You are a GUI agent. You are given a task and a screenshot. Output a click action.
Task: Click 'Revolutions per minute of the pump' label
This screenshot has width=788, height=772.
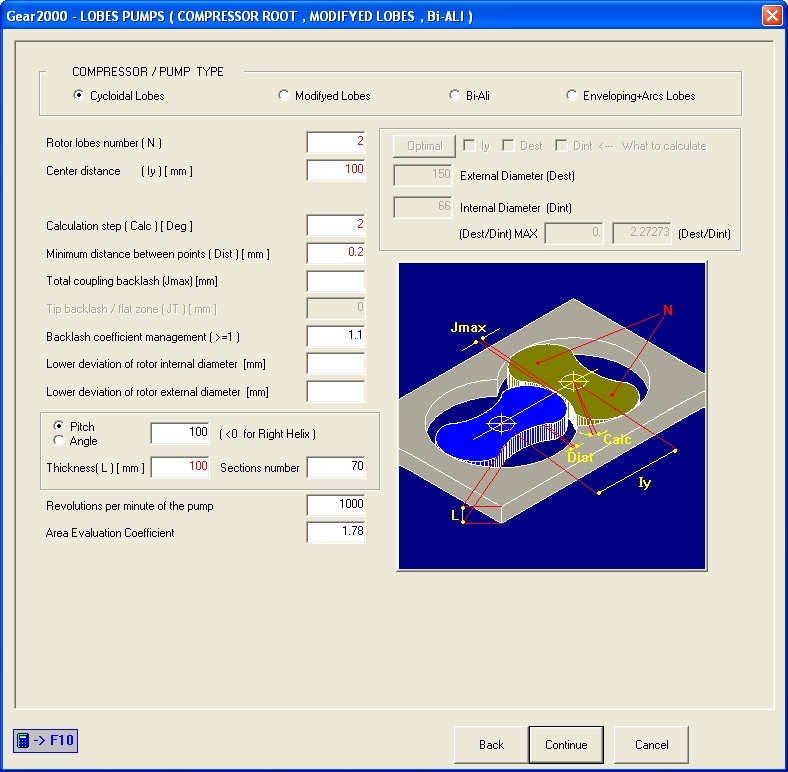(130, 506)
